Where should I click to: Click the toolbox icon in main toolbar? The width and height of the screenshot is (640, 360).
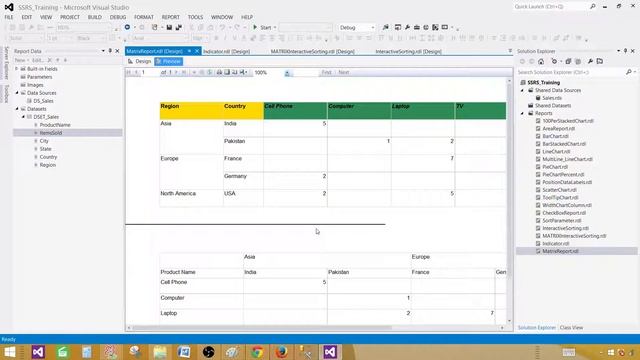coord(417,27)
